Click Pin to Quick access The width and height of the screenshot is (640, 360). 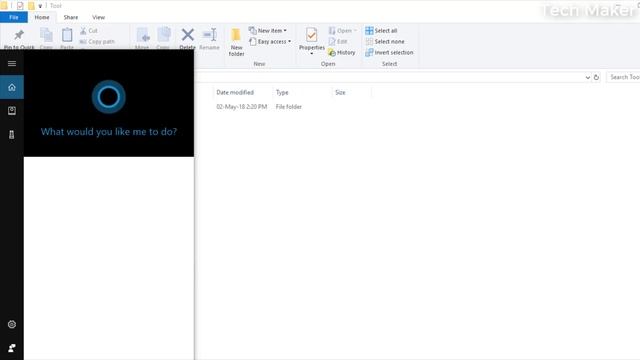click(19, 39)
